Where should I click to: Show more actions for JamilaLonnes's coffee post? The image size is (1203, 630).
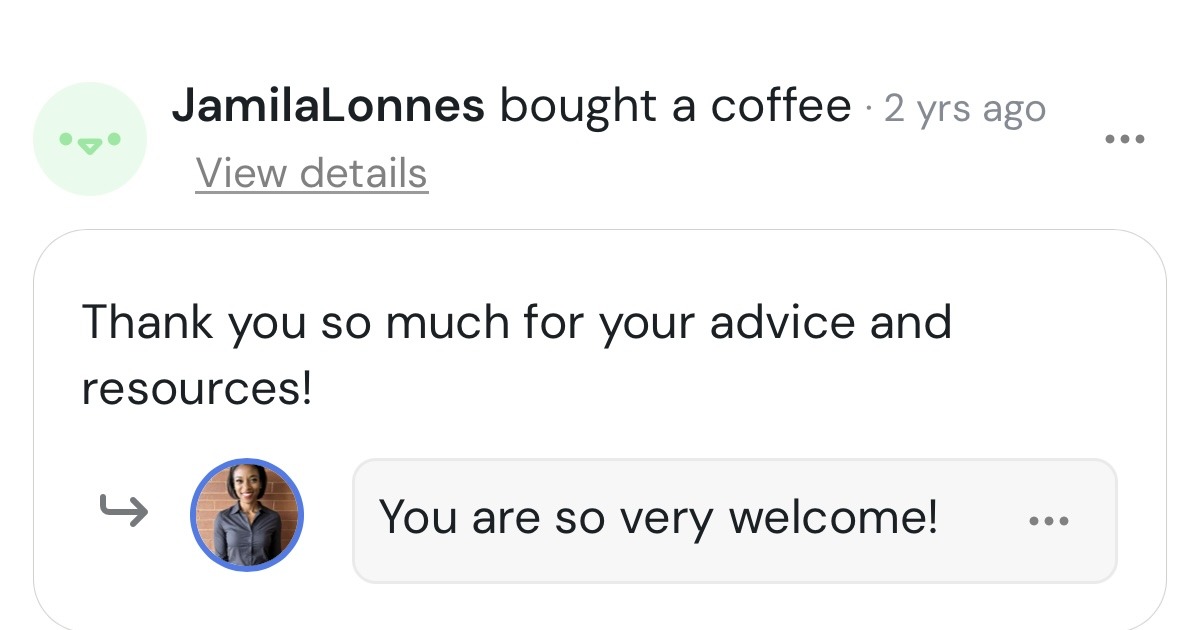tap(1125, 139)
